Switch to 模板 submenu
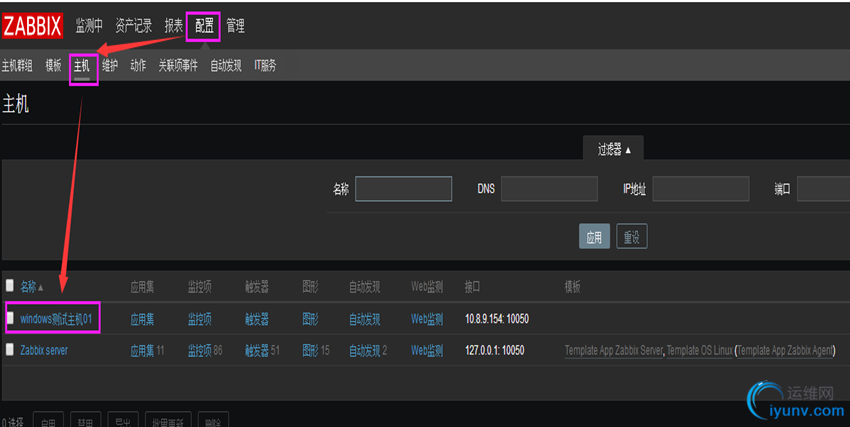Image resolution: width=850 pixels, height=427 pixels. [x=54, y=66]
